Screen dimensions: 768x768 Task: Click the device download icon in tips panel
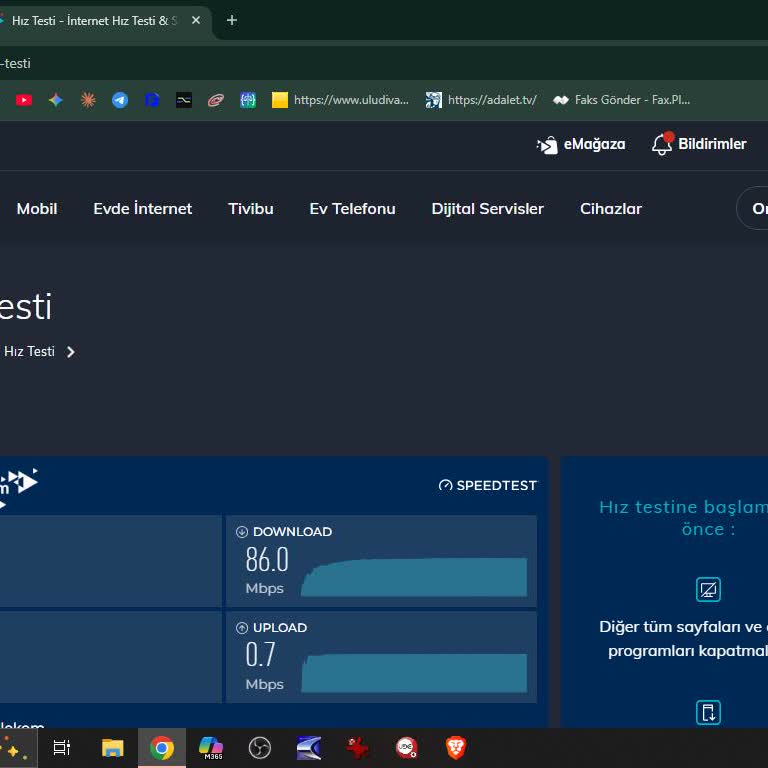[708, 712]
